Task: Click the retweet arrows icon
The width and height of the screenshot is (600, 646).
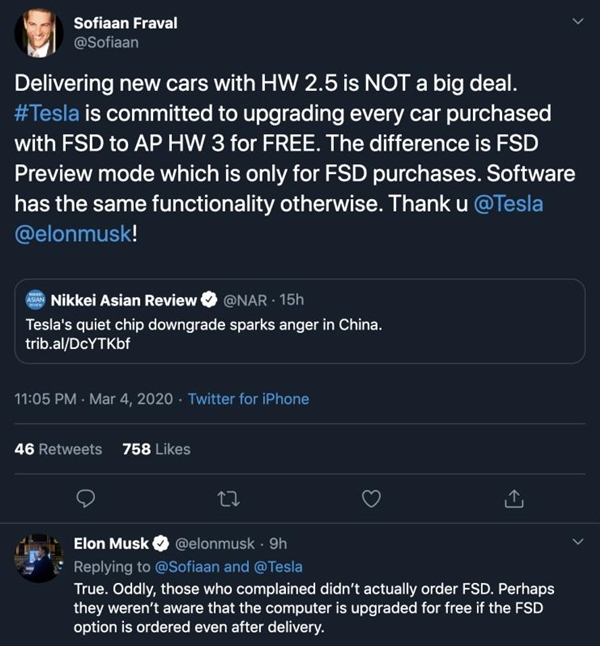Action: pos(229,497)
